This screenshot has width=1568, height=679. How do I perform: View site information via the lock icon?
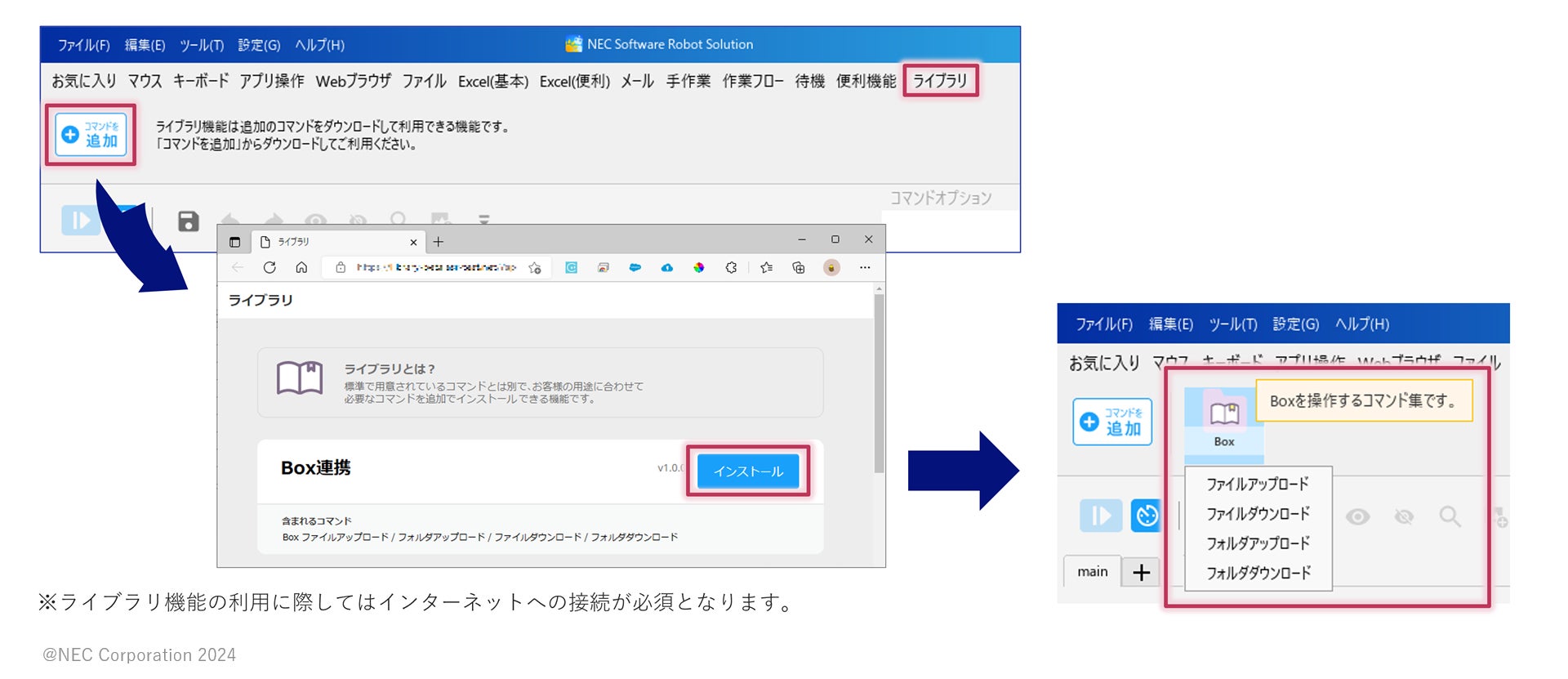[x=341, y=267]
